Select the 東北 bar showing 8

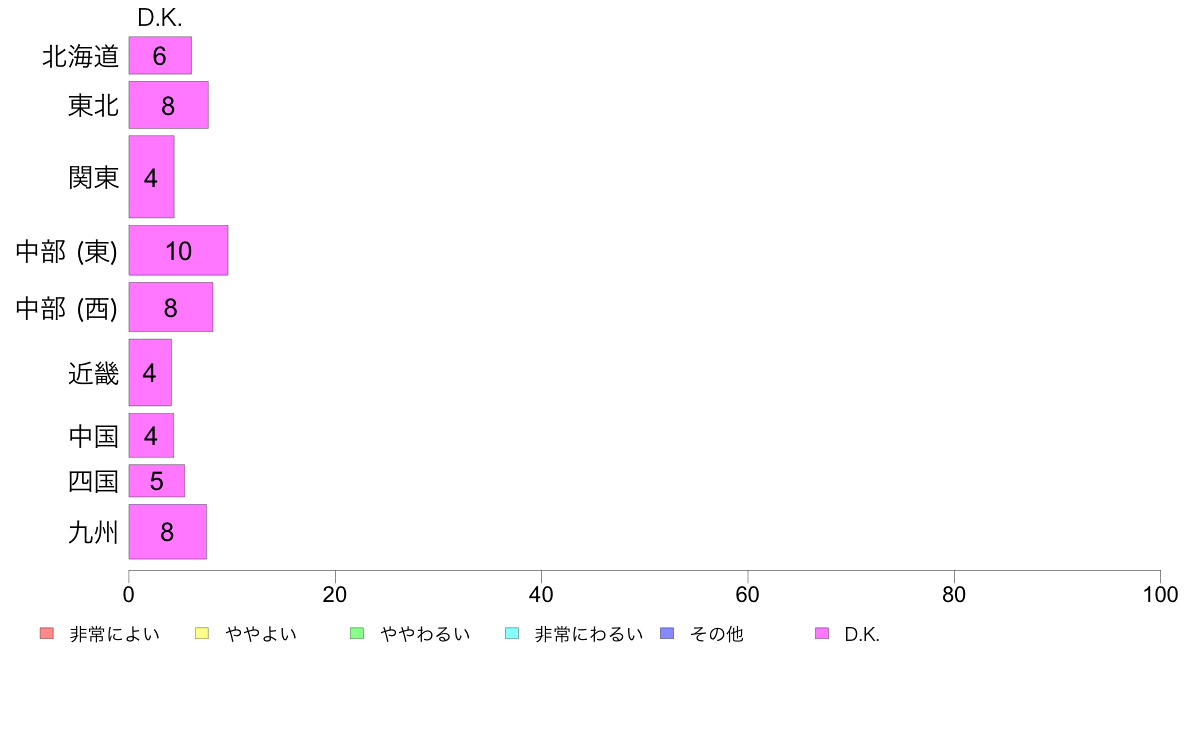[x=168, y=105]
